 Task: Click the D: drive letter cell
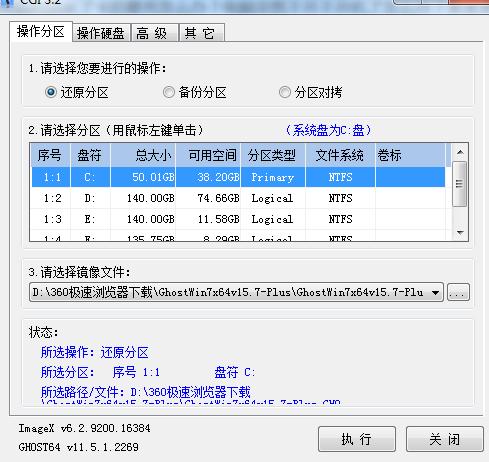click(x=90, y=198)
